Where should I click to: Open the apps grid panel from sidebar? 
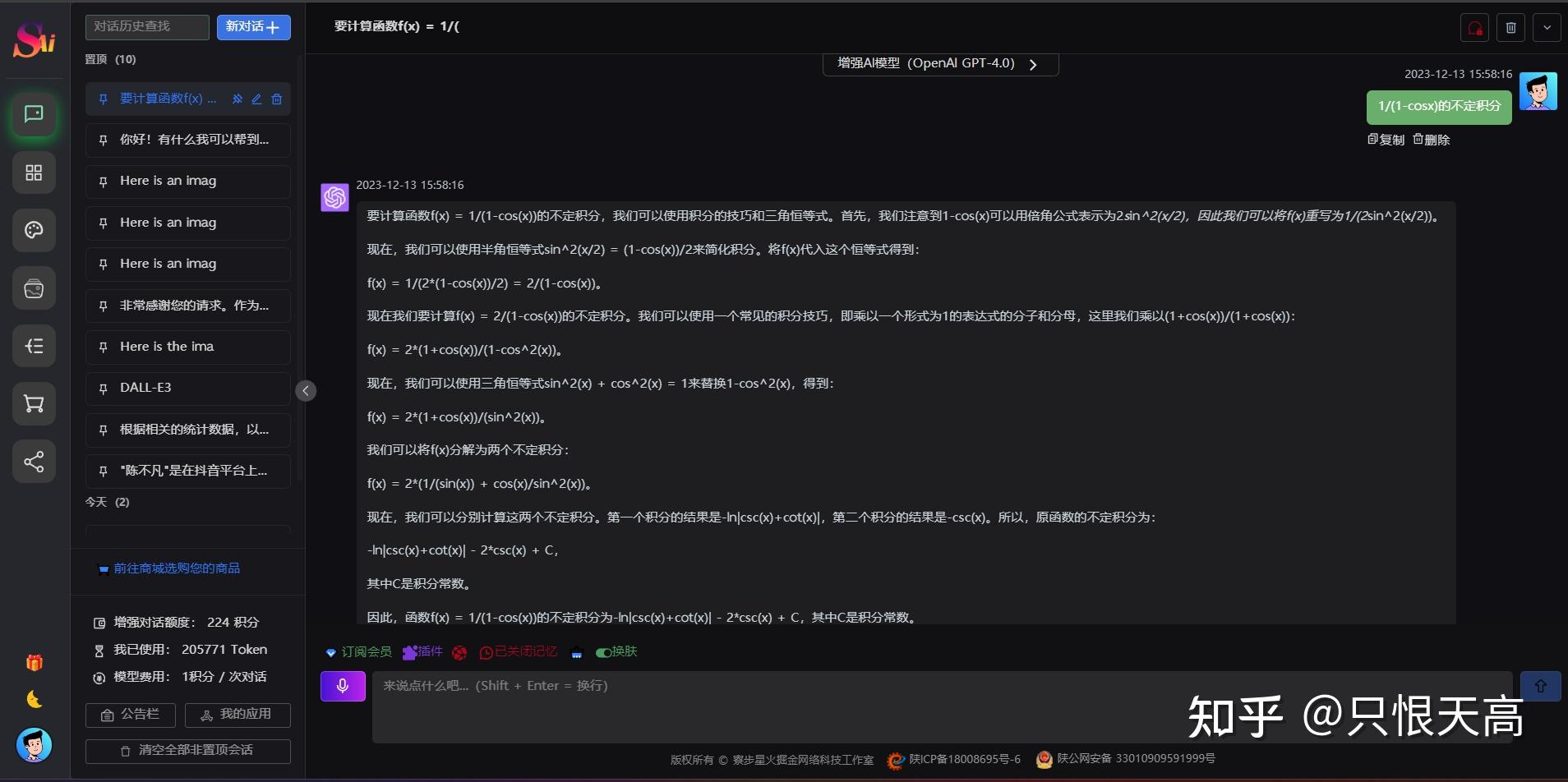pyautogui.click(x=33, y=172)
